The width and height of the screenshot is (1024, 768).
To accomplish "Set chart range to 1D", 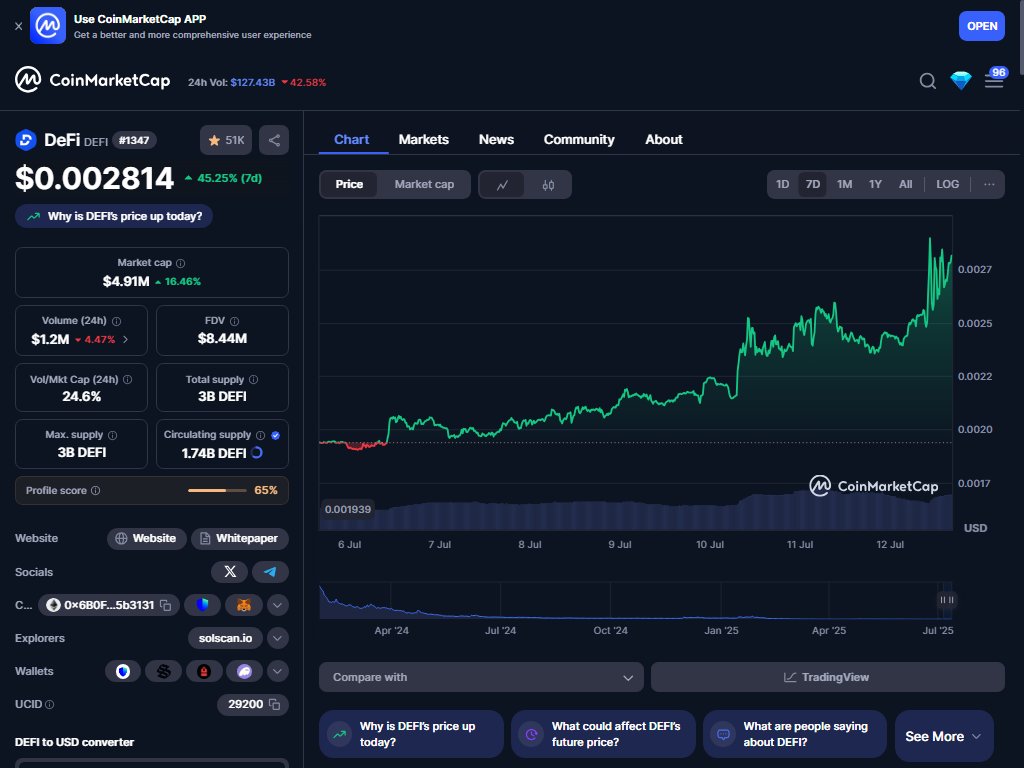I will (782, 184).
